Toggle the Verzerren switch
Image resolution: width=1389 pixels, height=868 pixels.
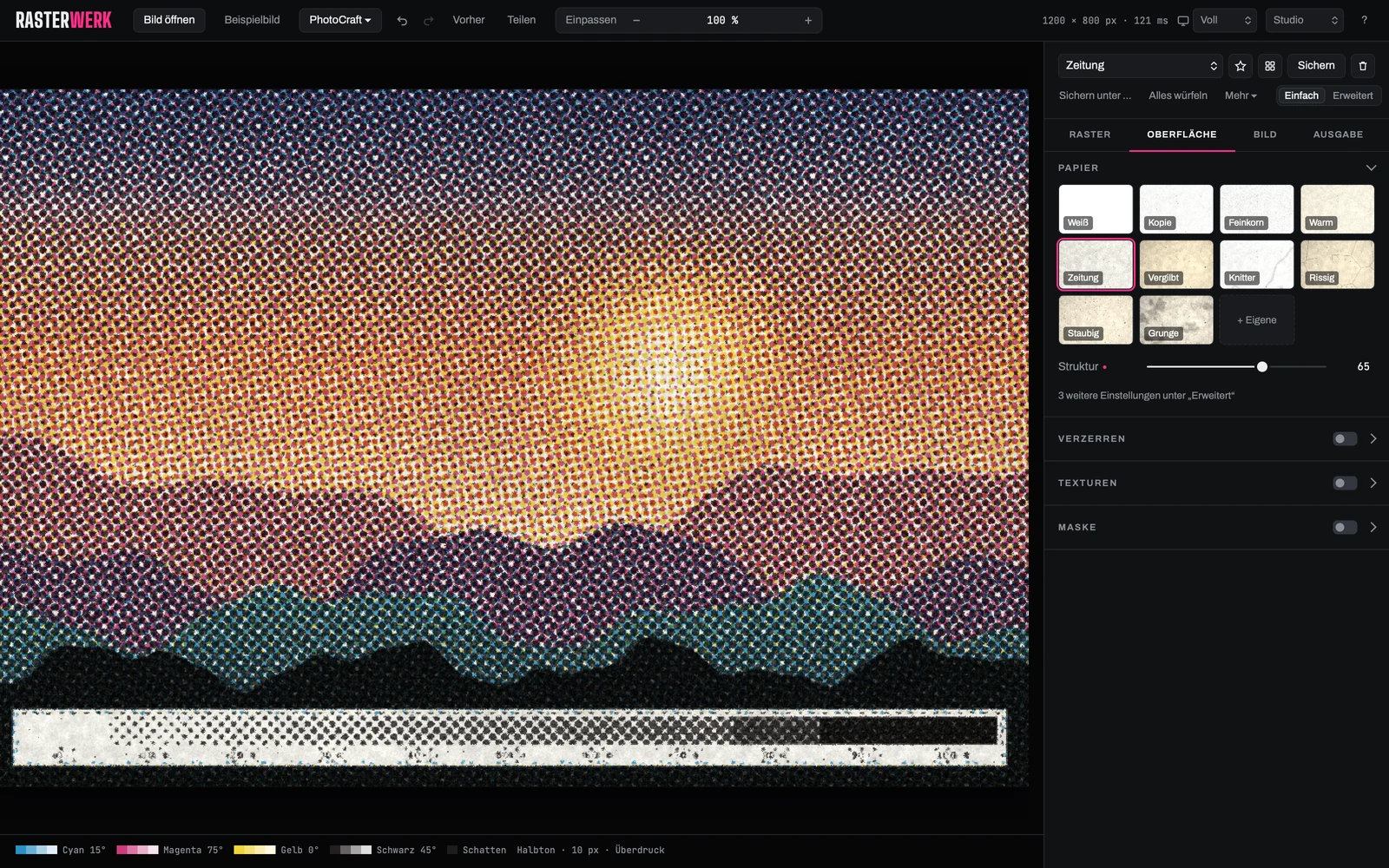click(x=1345, y=439)
